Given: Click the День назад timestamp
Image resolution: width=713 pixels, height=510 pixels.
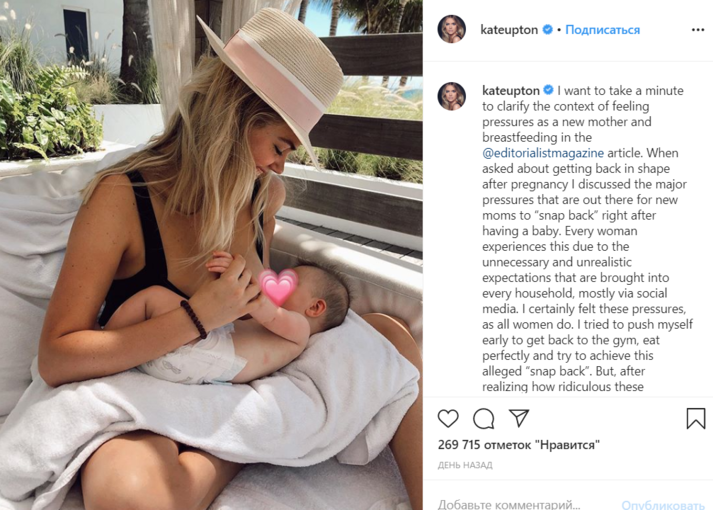Looking at the screenshot, I should coord(465,465).
